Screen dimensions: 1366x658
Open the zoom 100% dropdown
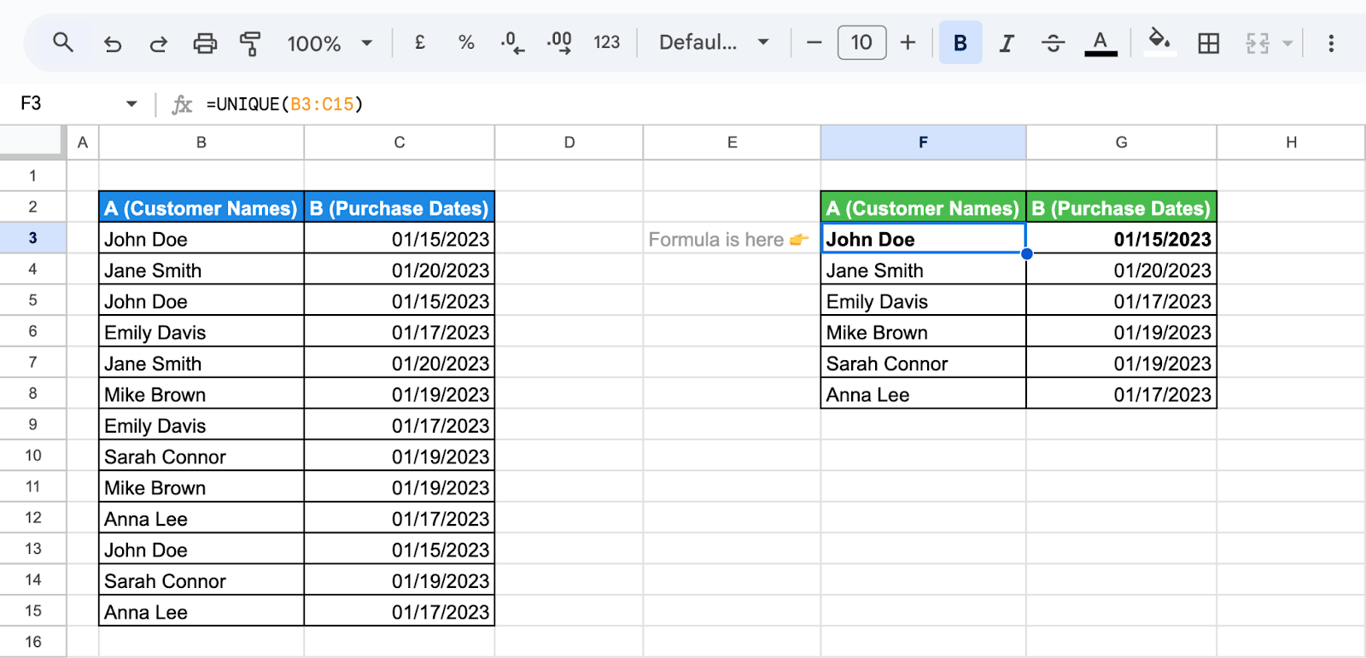(x=329, y=43)
